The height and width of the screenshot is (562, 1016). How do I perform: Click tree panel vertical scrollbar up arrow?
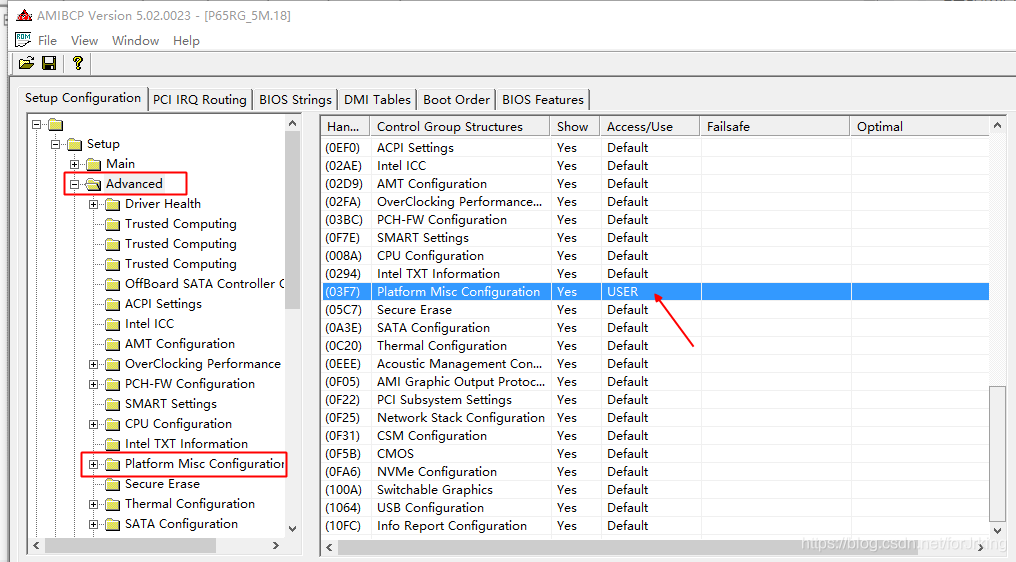pyautogui.click(x=292, y=123)
